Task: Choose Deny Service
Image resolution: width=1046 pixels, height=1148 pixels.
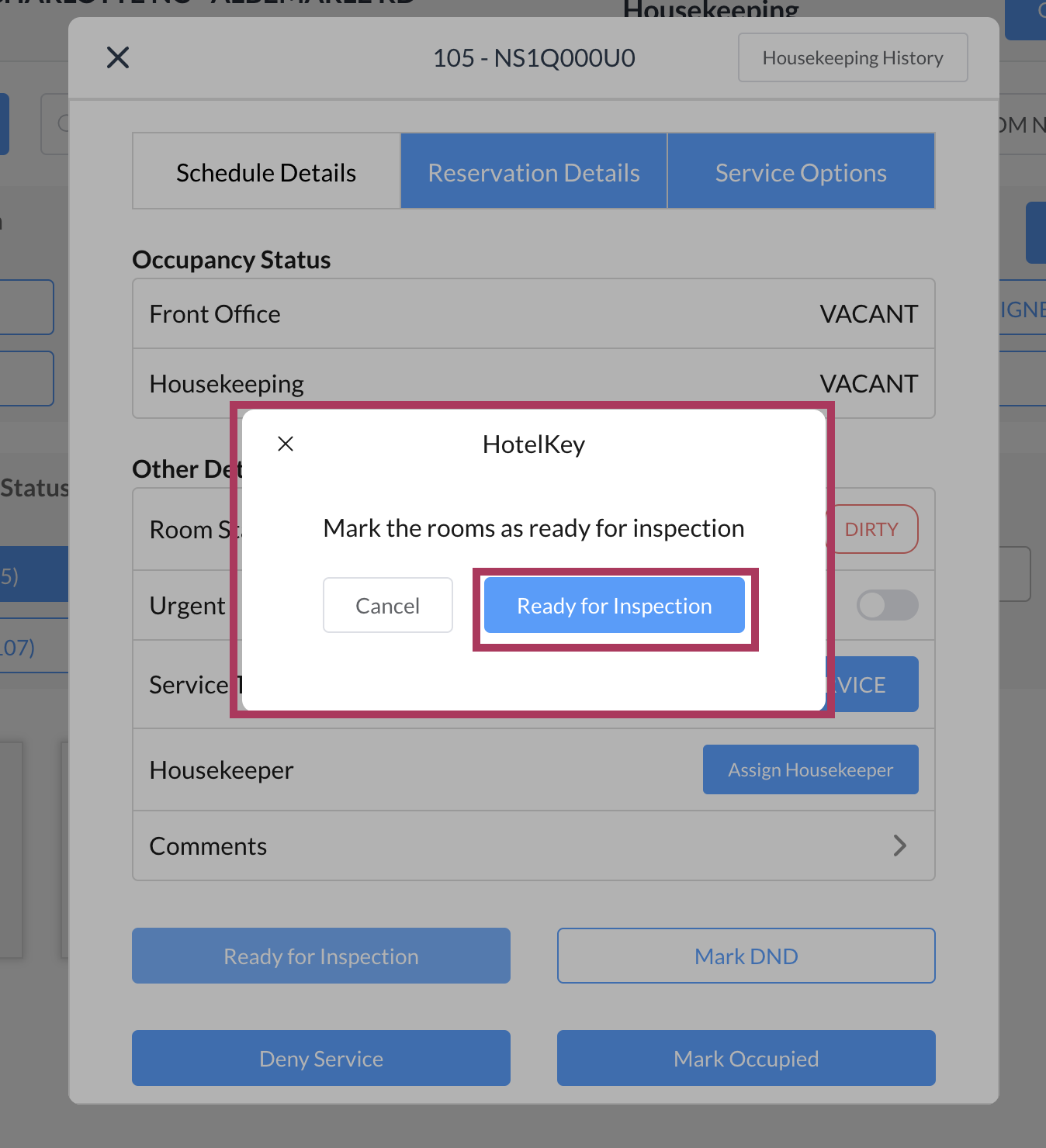Action: tap(320, 1058)
